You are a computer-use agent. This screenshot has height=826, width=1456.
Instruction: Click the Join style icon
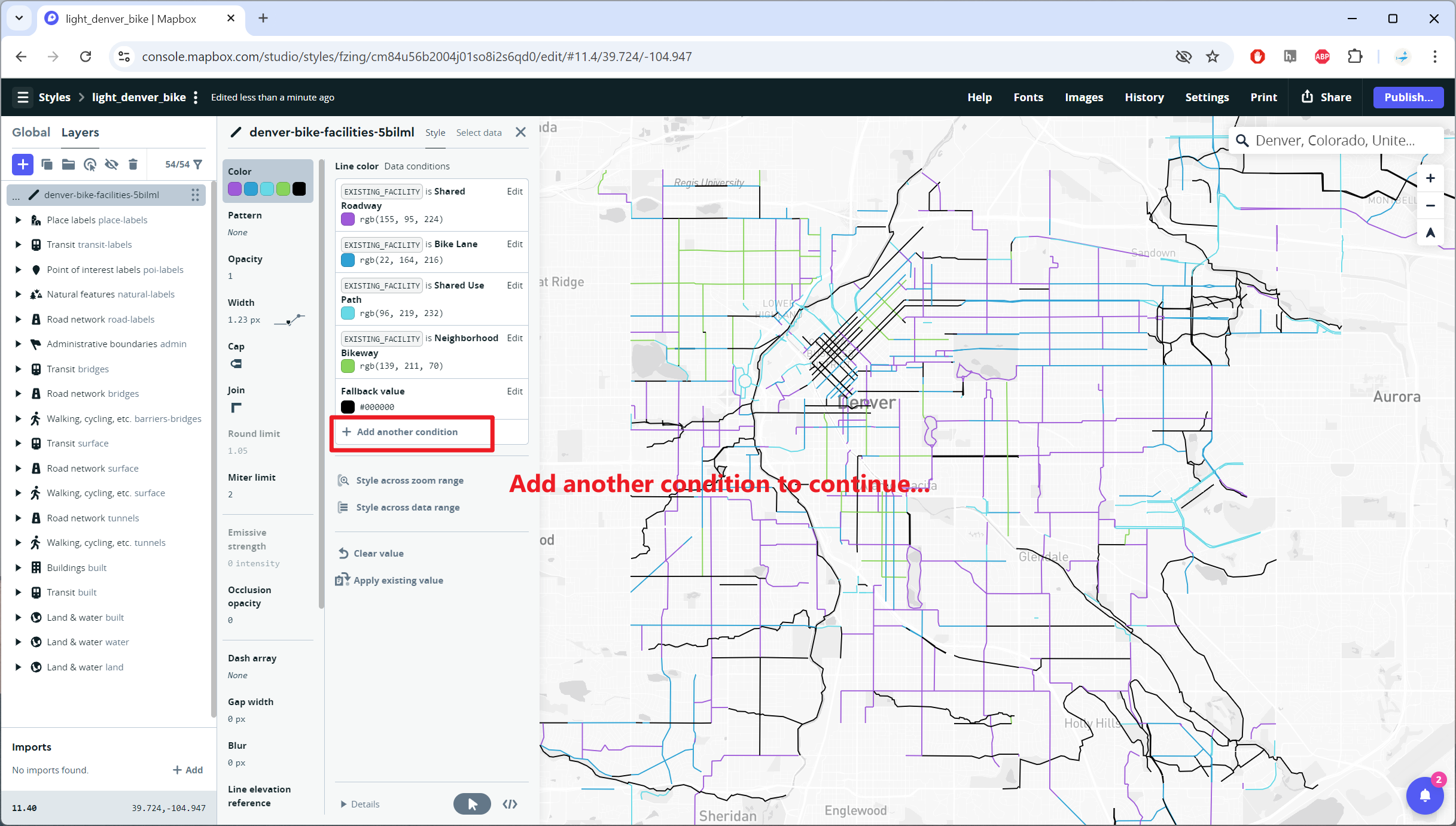click(236, 408)
